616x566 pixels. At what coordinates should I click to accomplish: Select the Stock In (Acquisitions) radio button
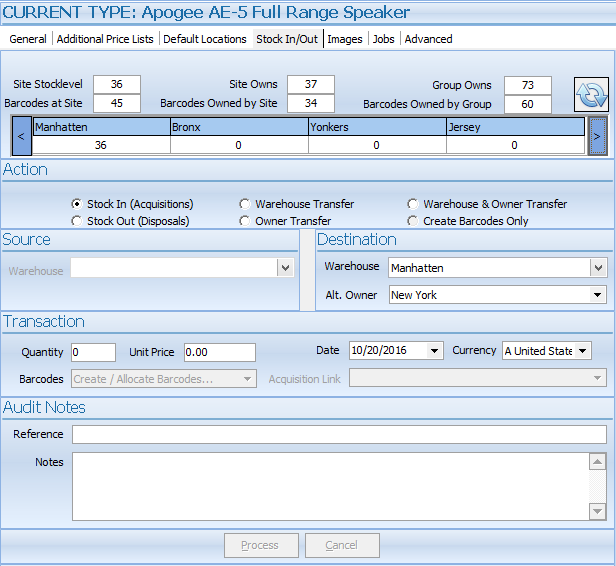(77, 204)
